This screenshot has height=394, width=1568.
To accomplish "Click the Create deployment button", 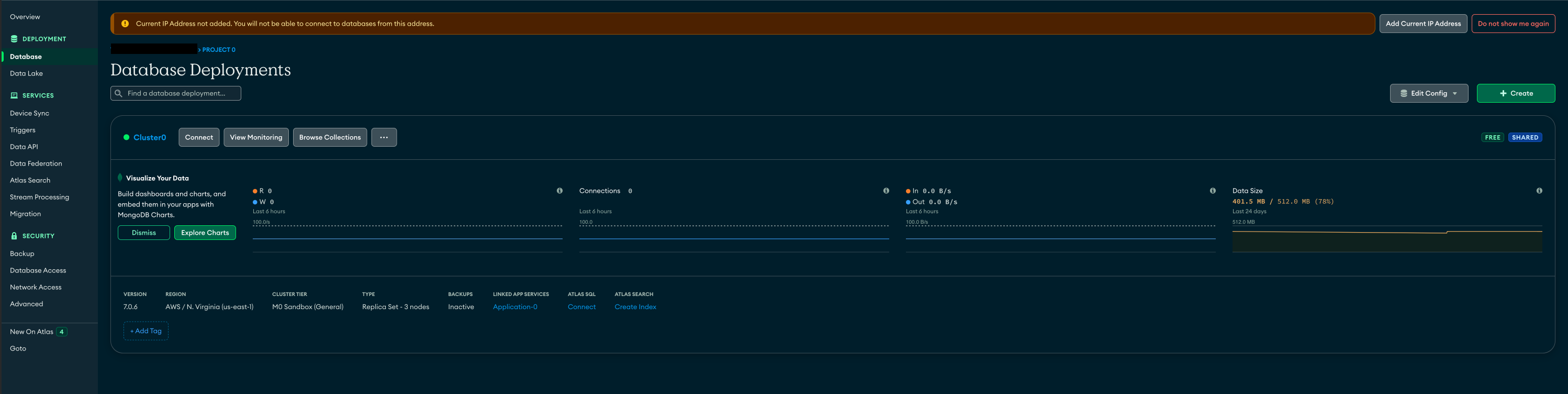I will [x=1516, y=93].
